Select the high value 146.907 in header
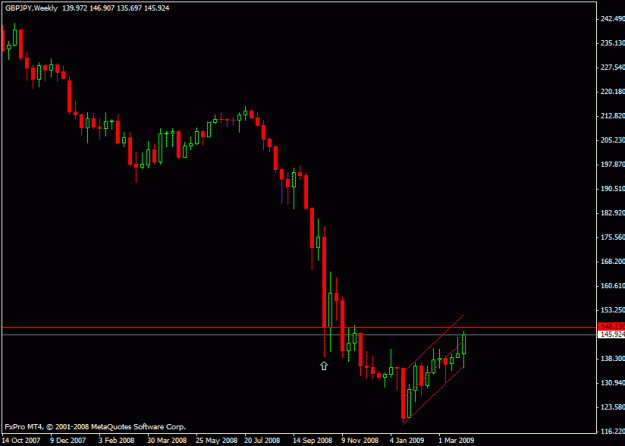Screen dimensions: 625x446 [102, 8]
